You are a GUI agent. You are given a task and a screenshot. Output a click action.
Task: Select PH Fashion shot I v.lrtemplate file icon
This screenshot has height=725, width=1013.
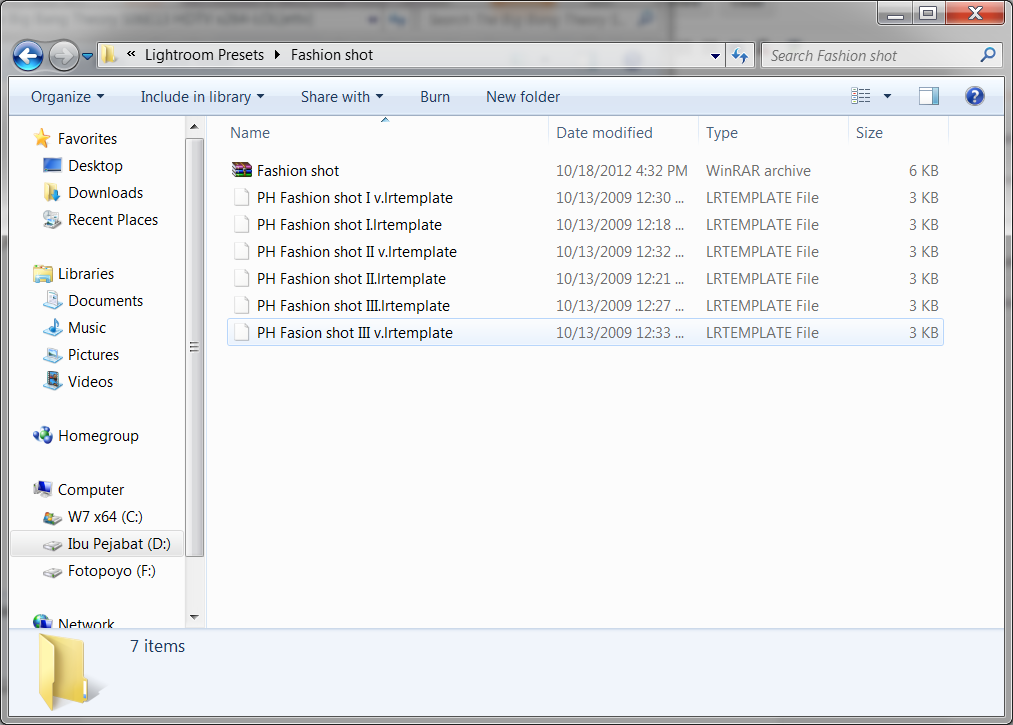click(242, 197)
